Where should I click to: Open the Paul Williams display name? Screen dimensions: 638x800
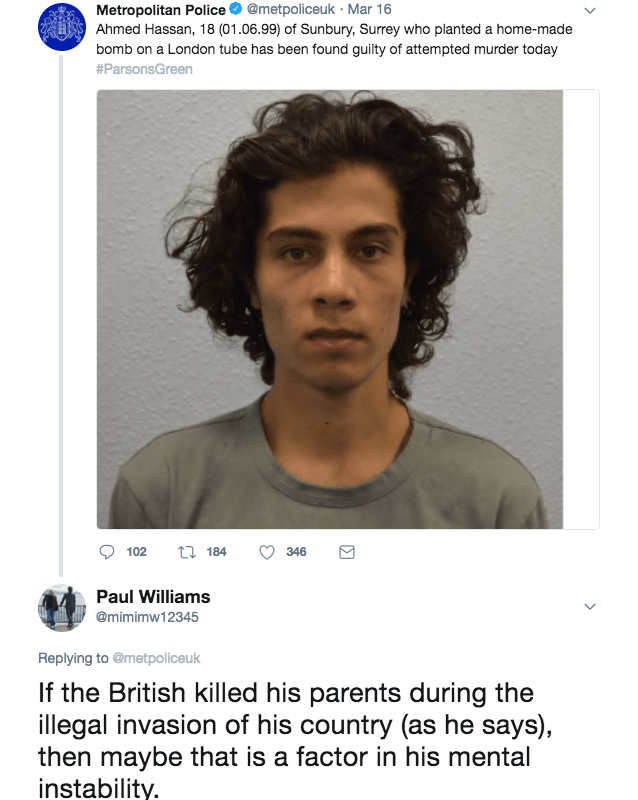[153, 596]
